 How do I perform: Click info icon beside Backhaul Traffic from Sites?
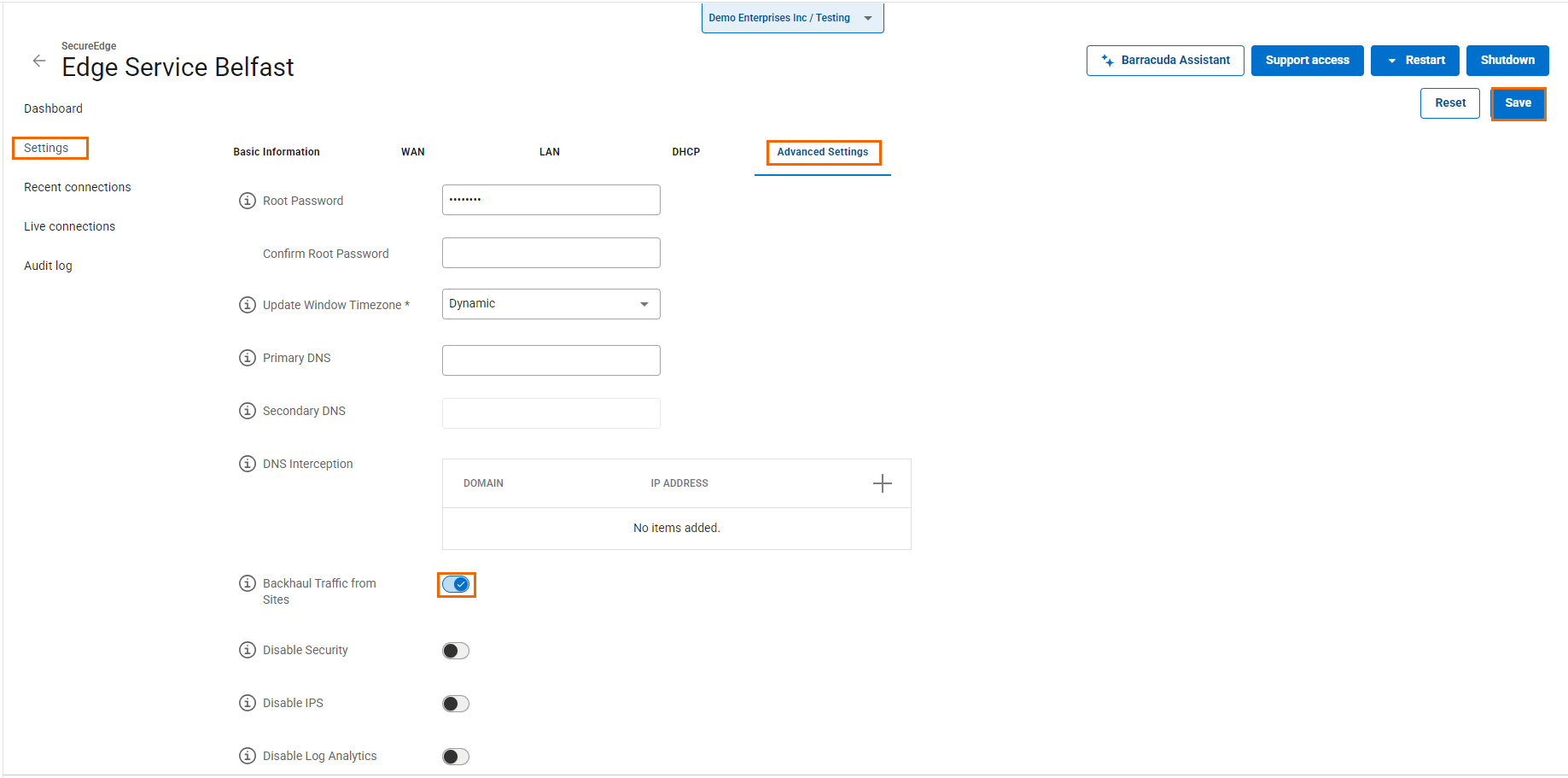(x=248, y=583)
